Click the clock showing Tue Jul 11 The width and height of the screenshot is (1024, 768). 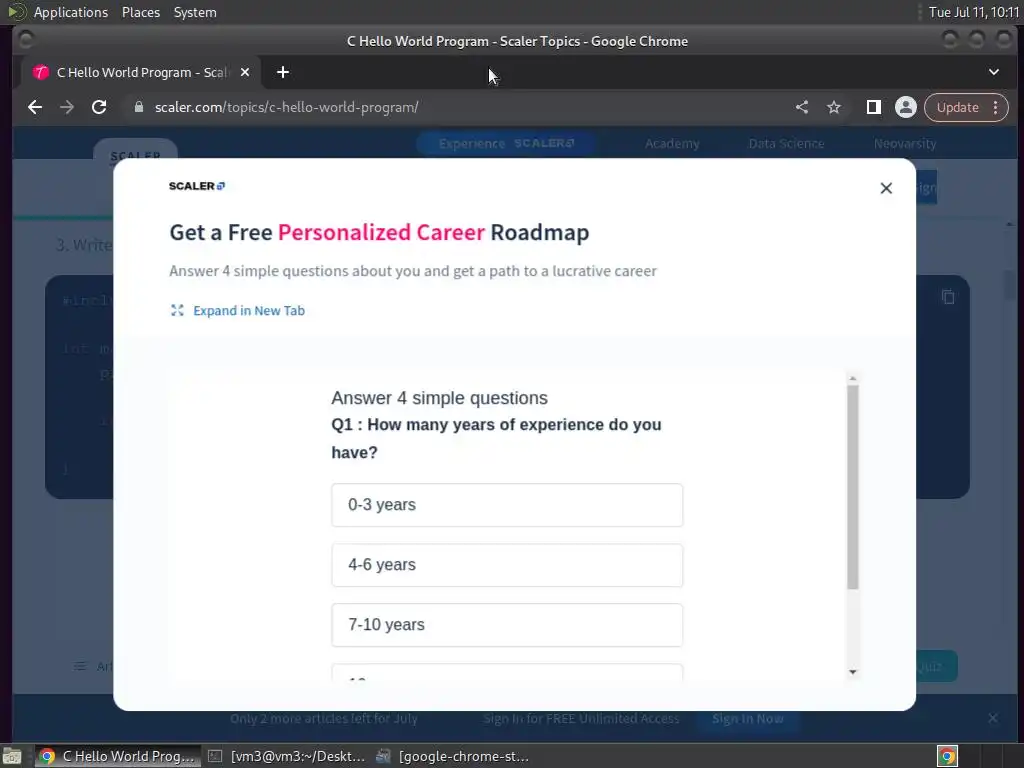(x=973, y=12)
